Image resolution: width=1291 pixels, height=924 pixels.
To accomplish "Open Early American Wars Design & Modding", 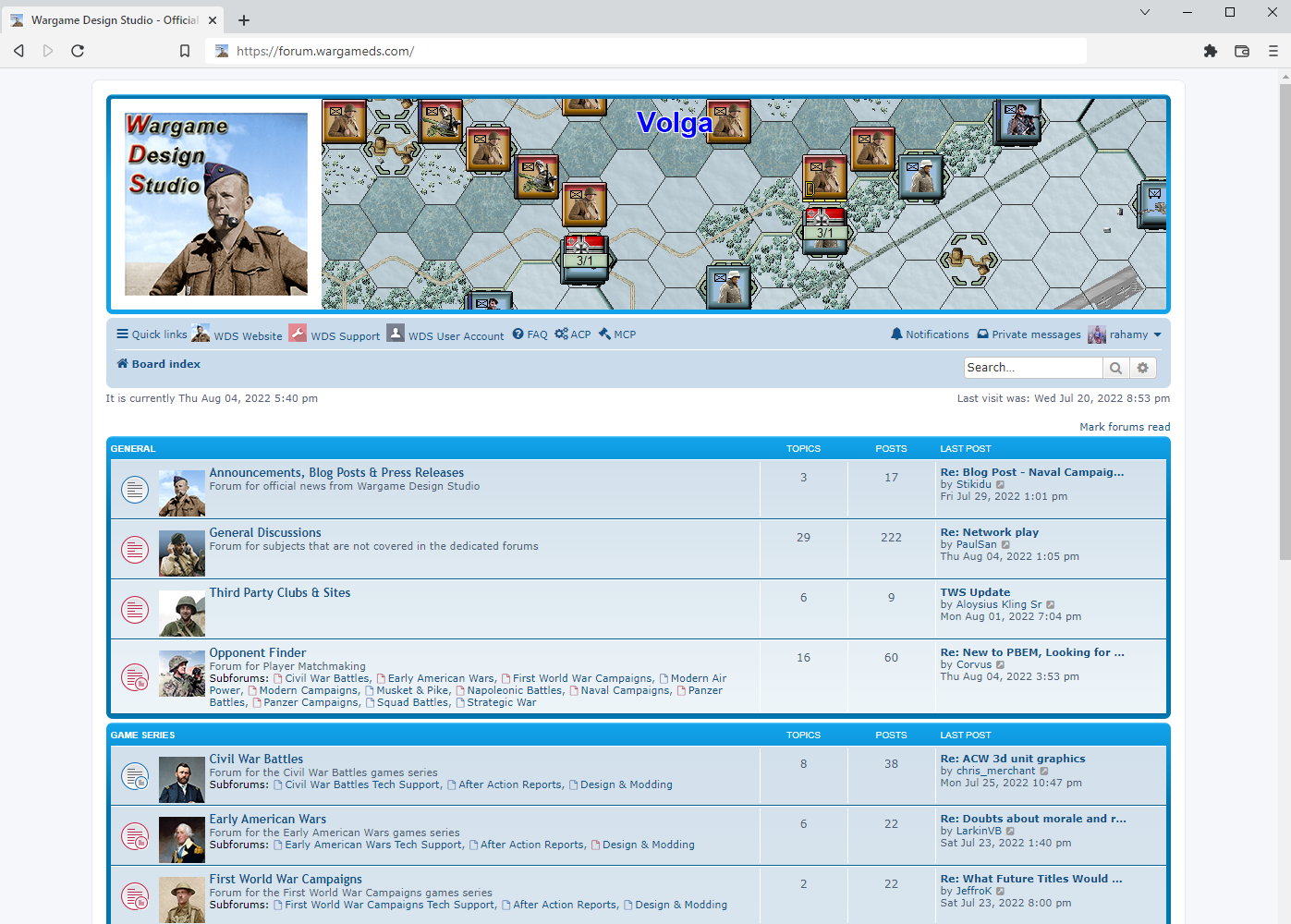I will point(648,845).
